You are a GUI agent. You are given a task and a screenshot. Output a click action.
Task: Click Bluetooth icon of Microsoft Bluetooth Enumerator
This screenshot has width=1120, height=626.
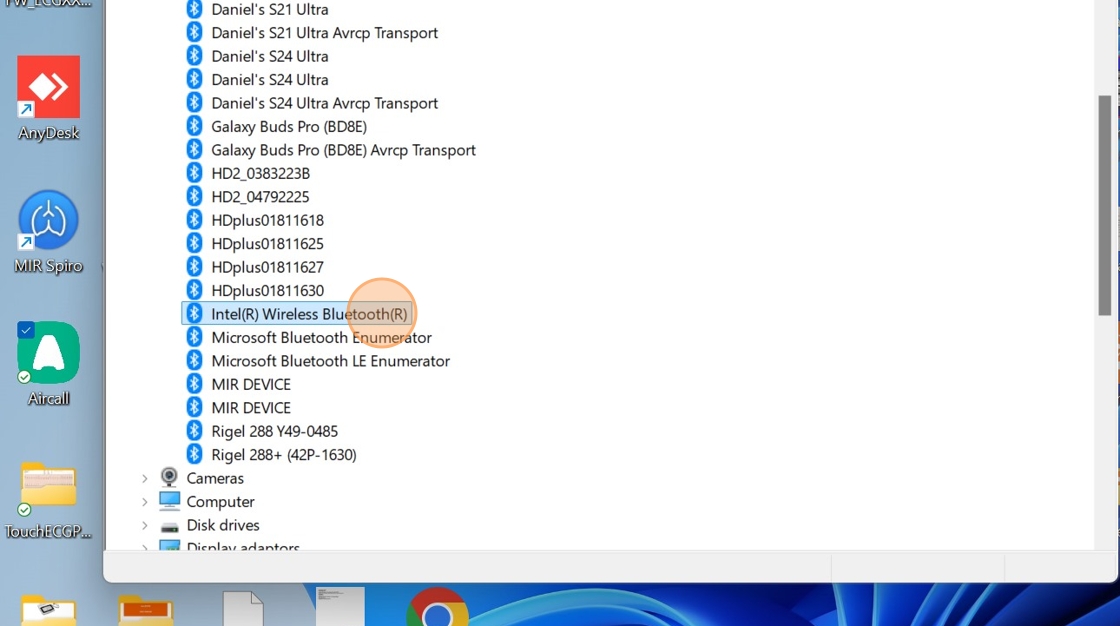(x=194, y=337)
